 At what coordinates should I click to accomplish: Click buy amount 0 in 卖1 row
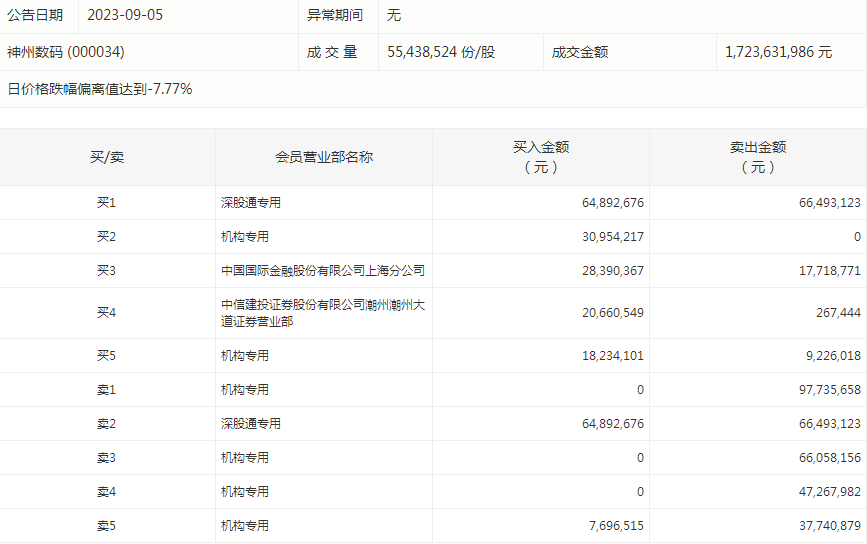click(x=640, y=390)
